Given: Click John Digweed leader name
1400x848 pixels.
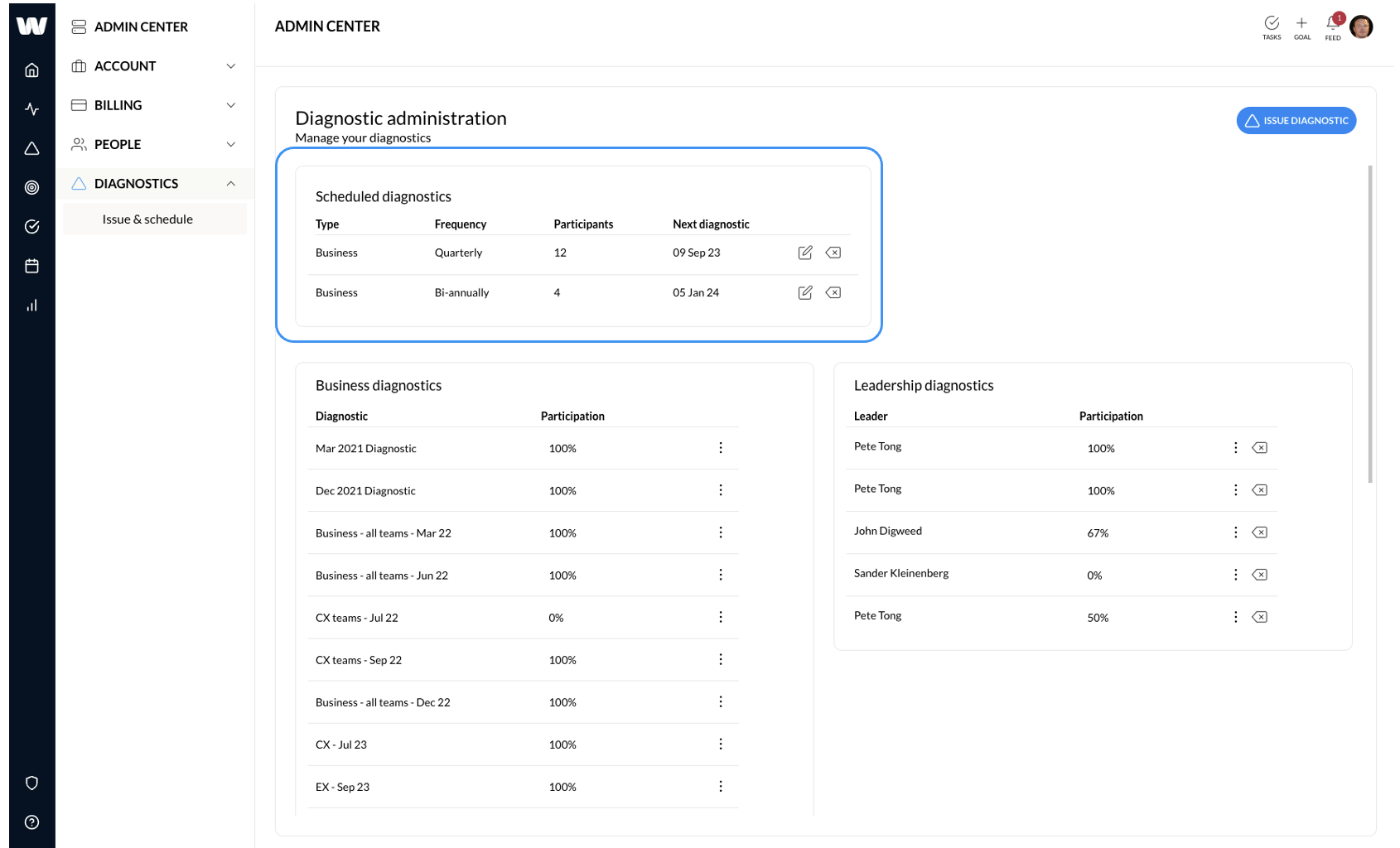Looking at the screenshot, I should coord(887,531).
